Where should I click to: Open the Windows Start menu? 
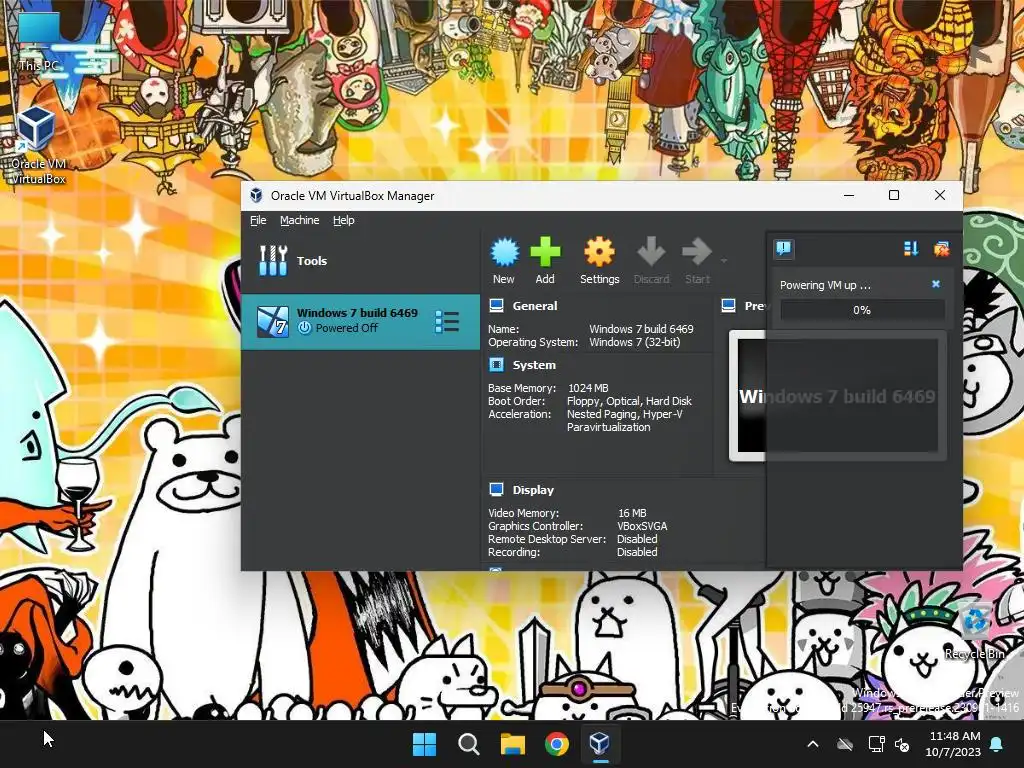click(x=424, y=744)
